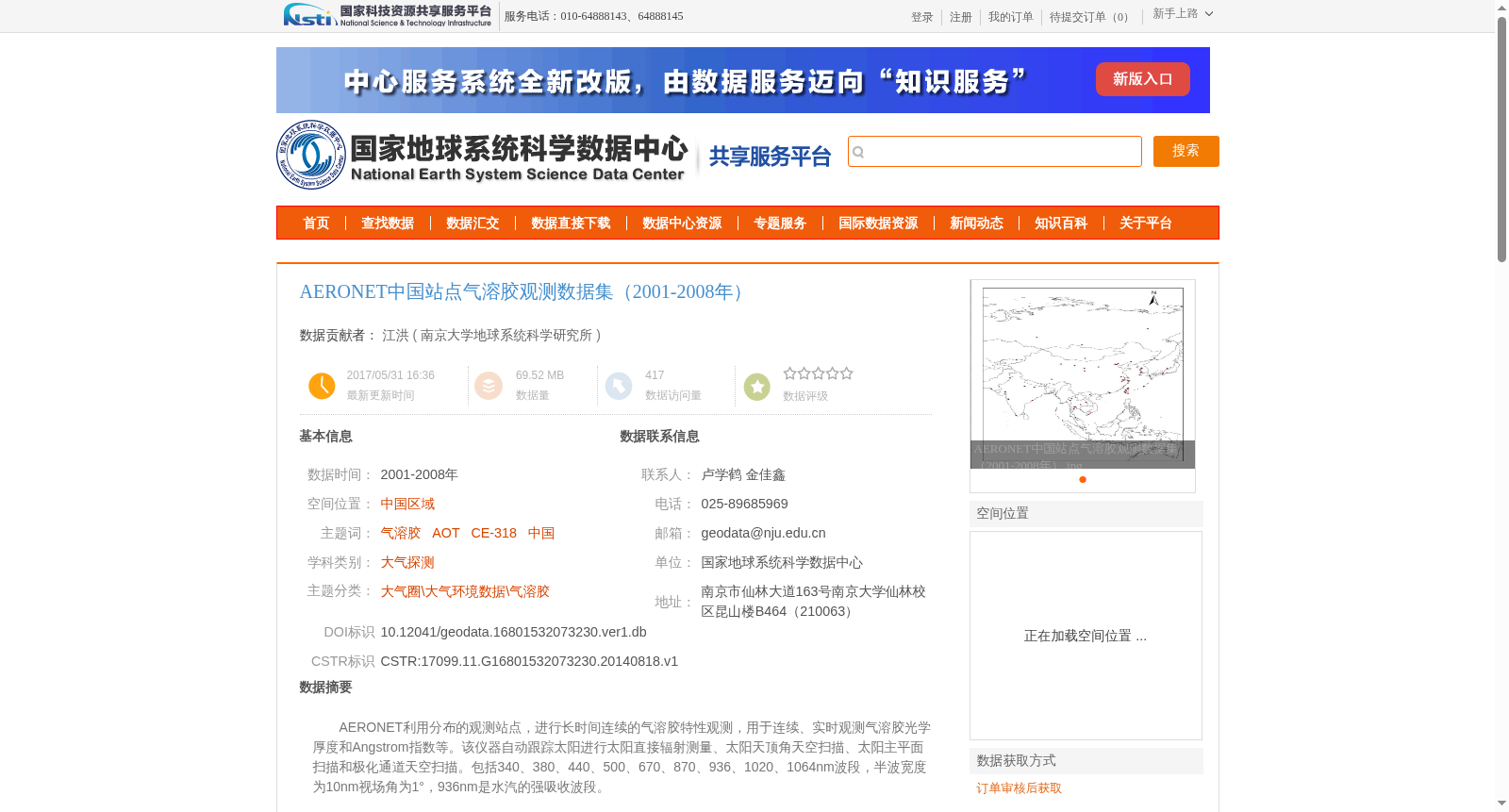The height and width of the screenshot is (812, 1509).
Task: Click the 中国 keyword link
Action: [541, 533]
